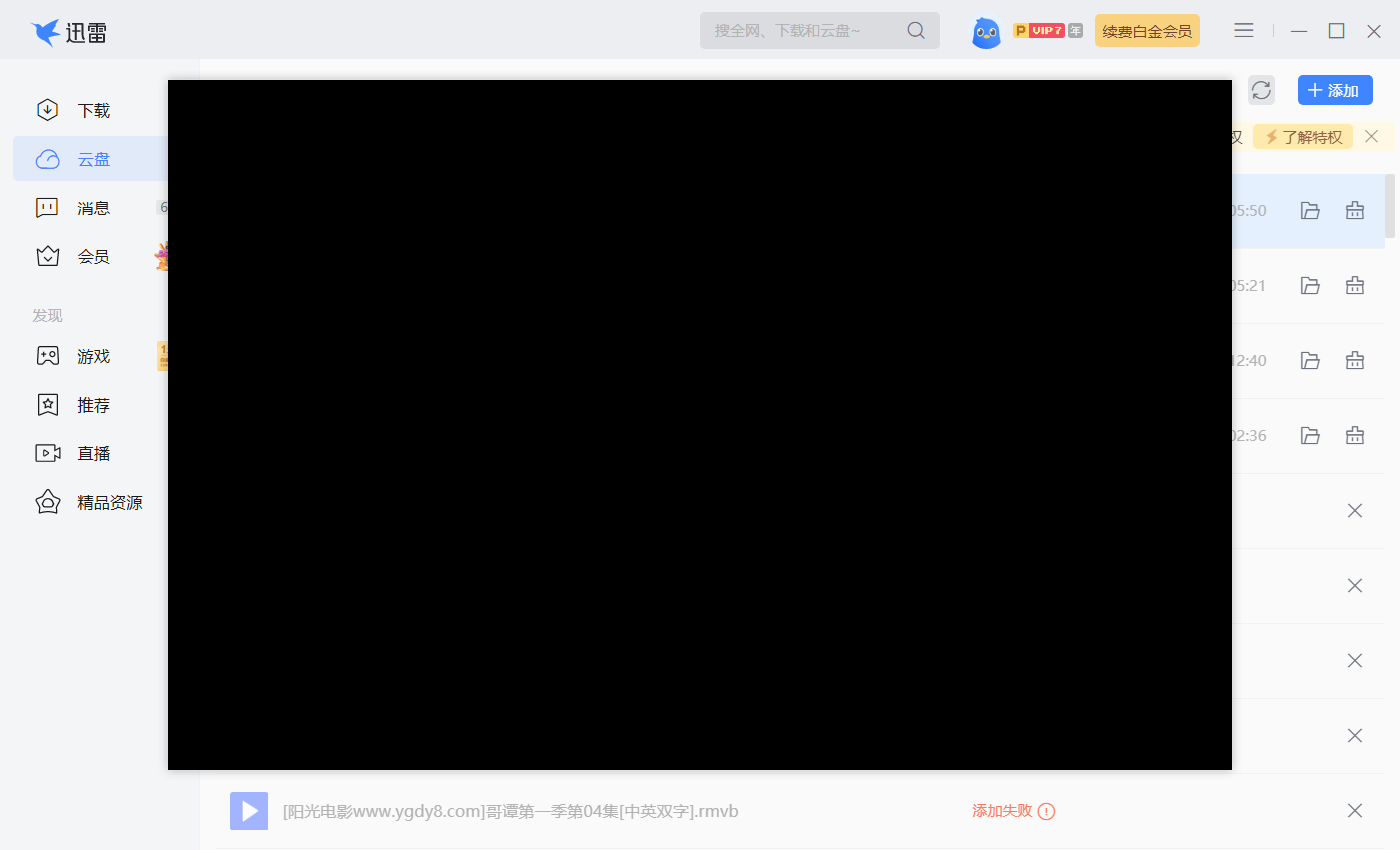The image size is (1400, 850).
Task: Delete the task with time ending 02:36
Action: pyautogui.click(x=1354, y=435)
